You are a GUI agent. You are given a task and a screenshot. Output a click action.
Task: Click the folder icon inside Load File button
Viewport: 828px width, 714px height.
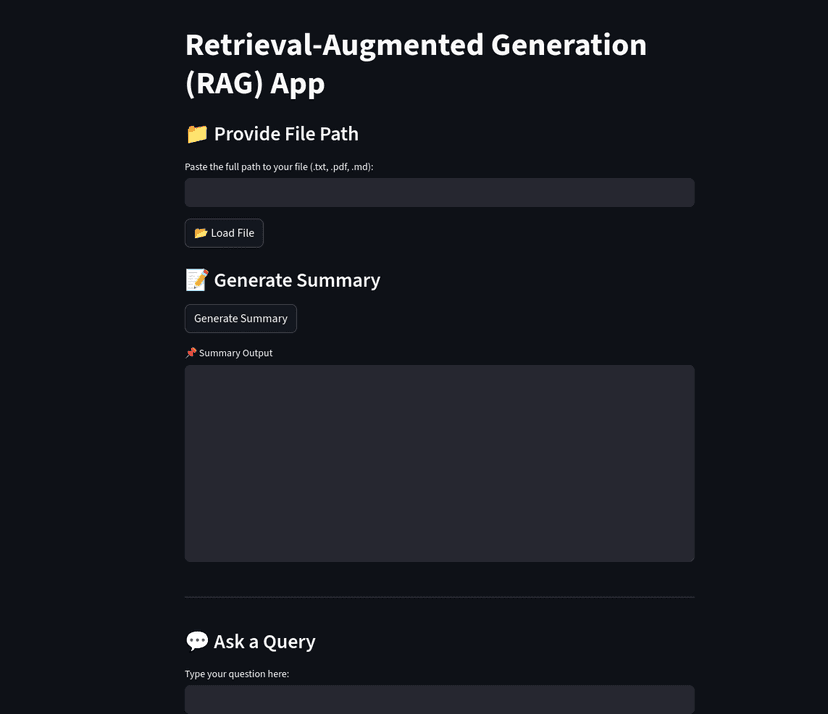pos(200,232)
